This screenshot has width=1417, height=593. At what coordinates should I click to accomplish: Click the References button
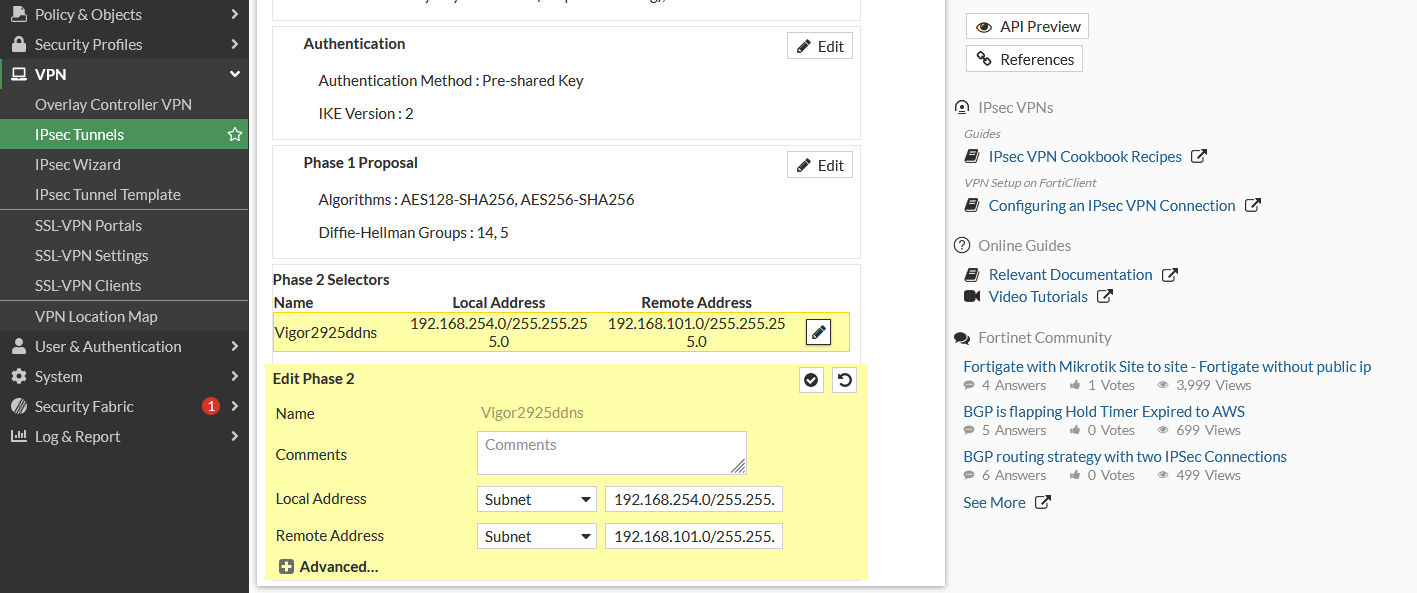pos(1024,60)
